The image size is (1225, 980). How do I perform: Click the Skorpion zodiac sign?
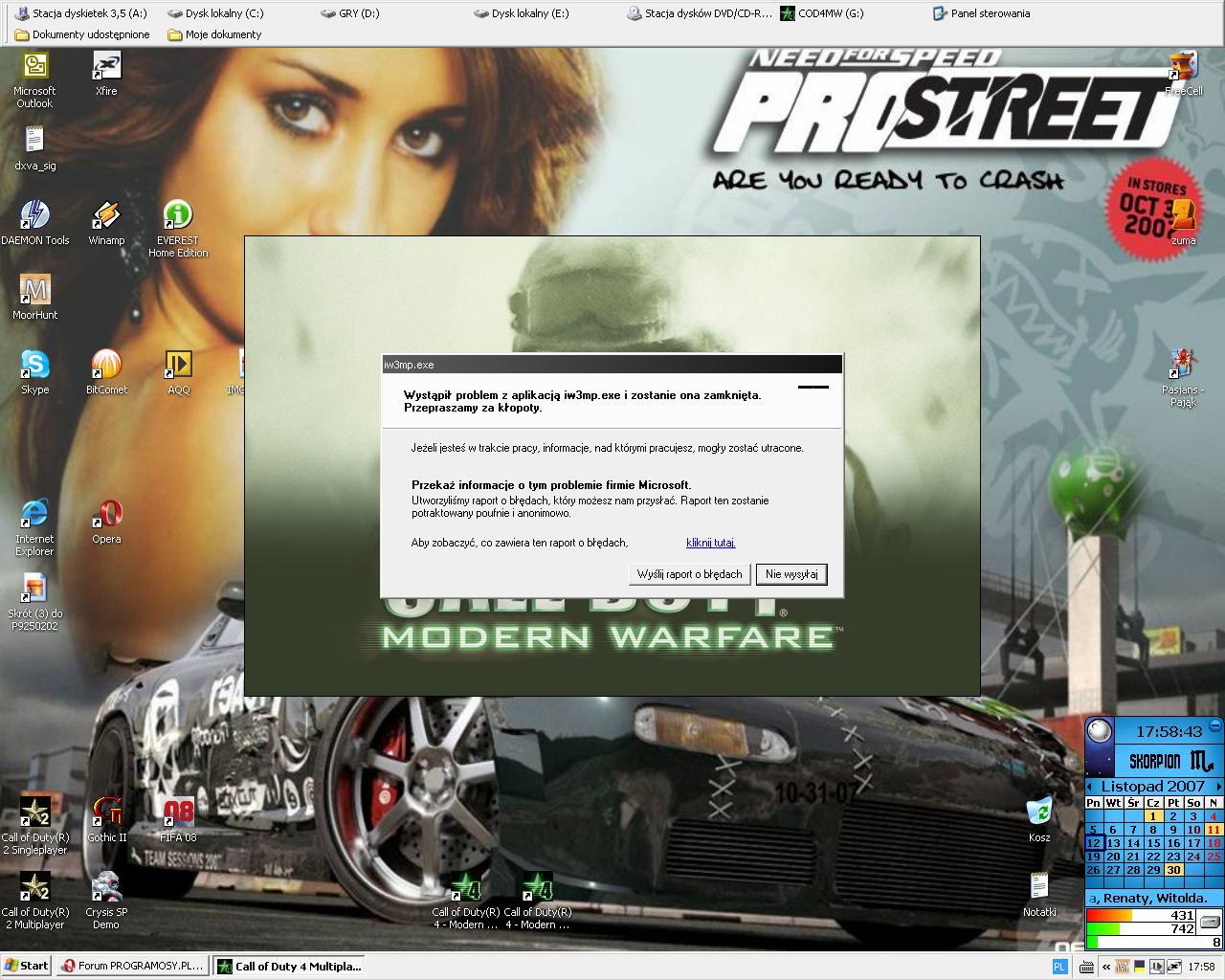(x=1170, y=762)
